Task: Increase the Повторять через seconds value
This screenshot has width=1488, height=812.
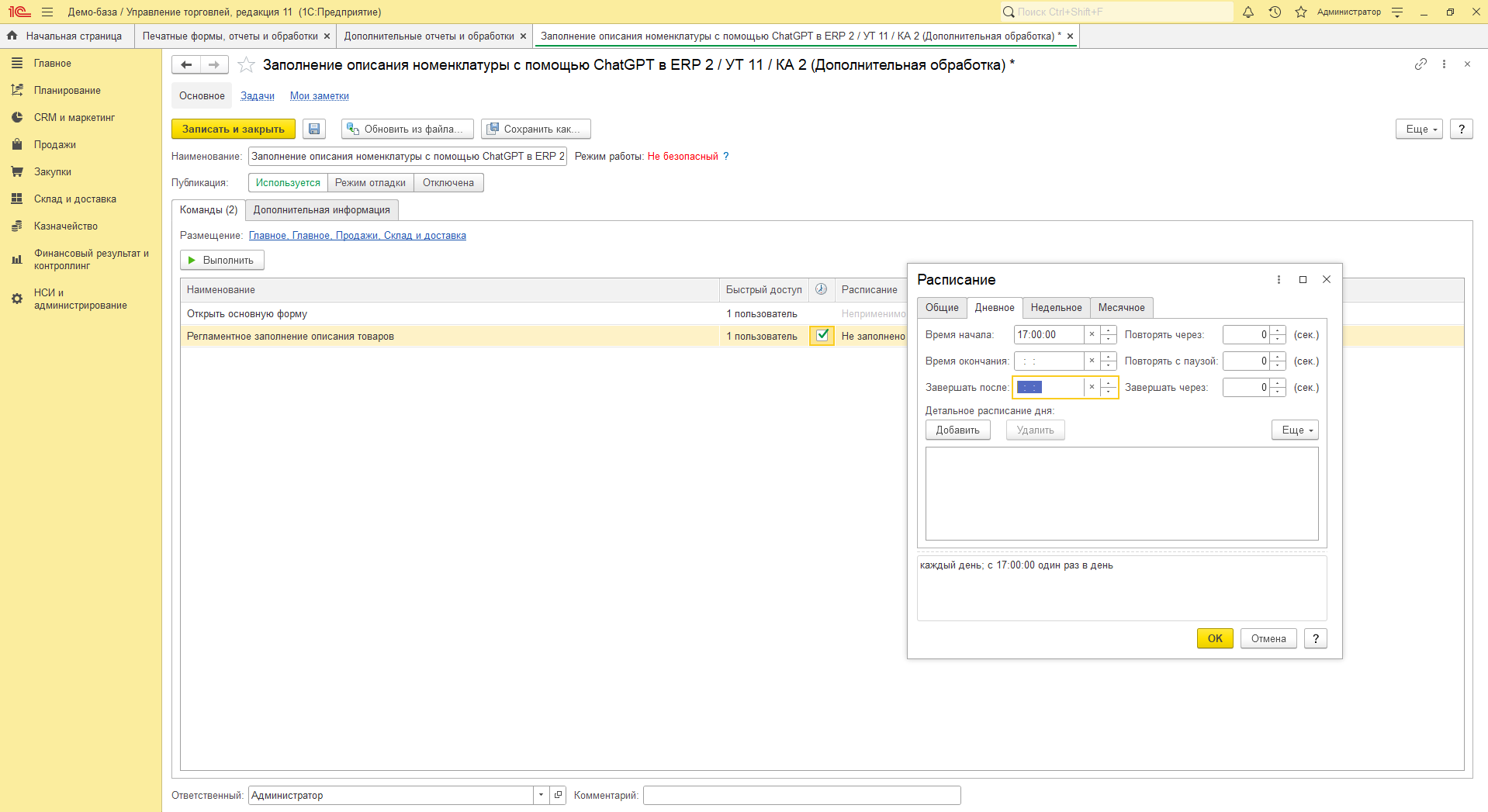Action: point(1278,330)
